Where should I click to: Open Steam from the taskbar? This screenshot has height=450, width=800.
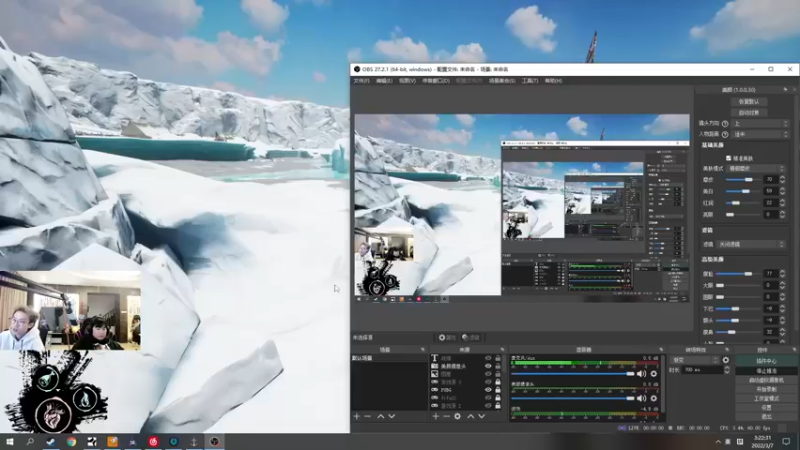pyautogui.click(x=51, y=442)
